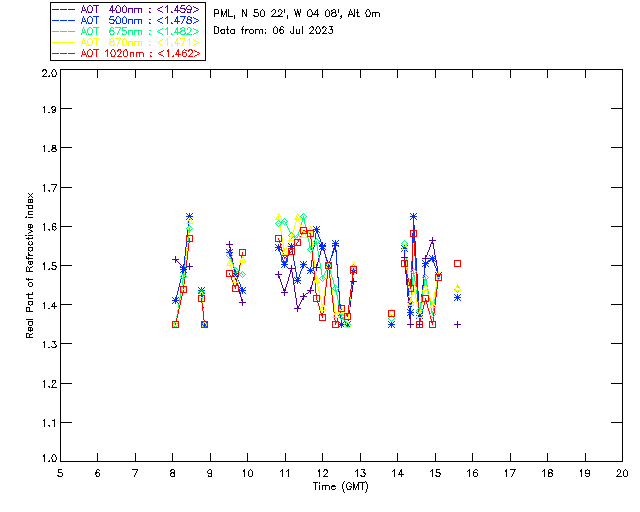Click the 13 x-axis tick label
Viewport: 640px width, 512px height.
360,473
